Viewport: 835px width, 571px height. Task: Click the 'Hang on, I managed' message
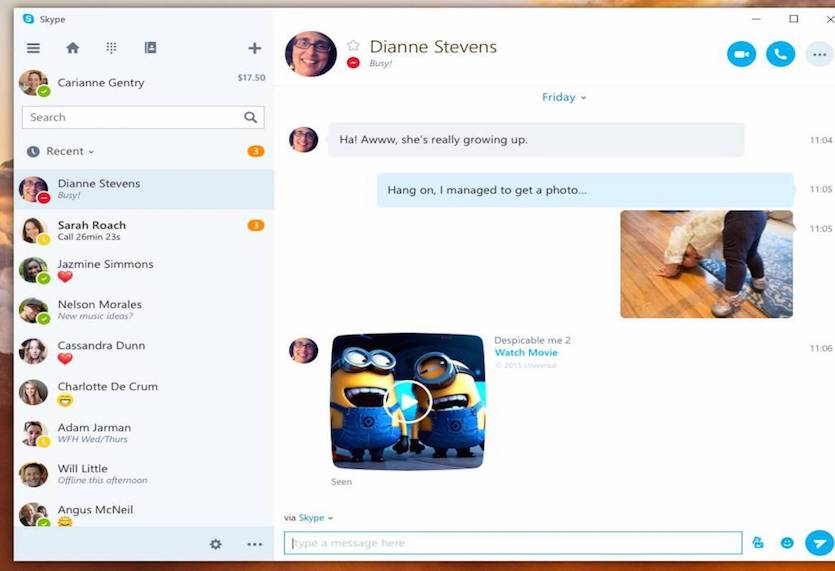click(x=585, y=190)
